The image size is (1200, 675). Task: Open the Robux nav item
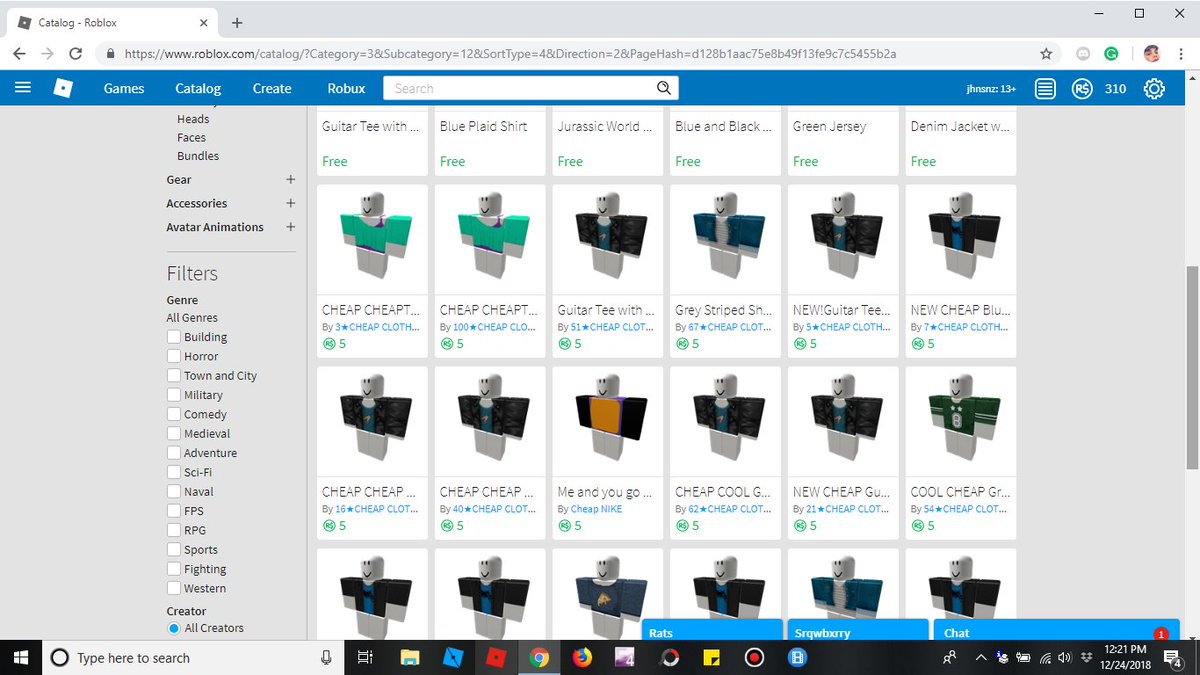pyautogui.click(x=346, y=88)
